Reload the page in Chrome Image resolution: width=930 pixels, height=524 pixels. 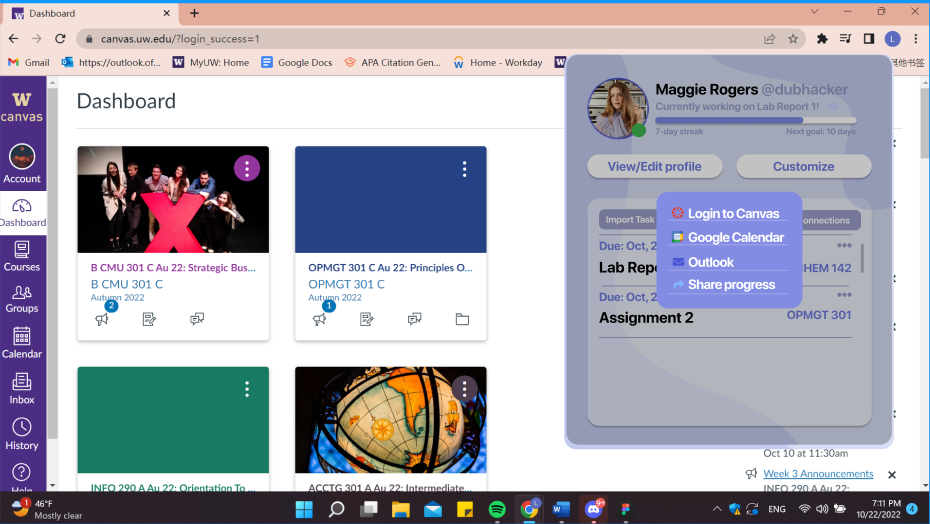tap(60, 39)
